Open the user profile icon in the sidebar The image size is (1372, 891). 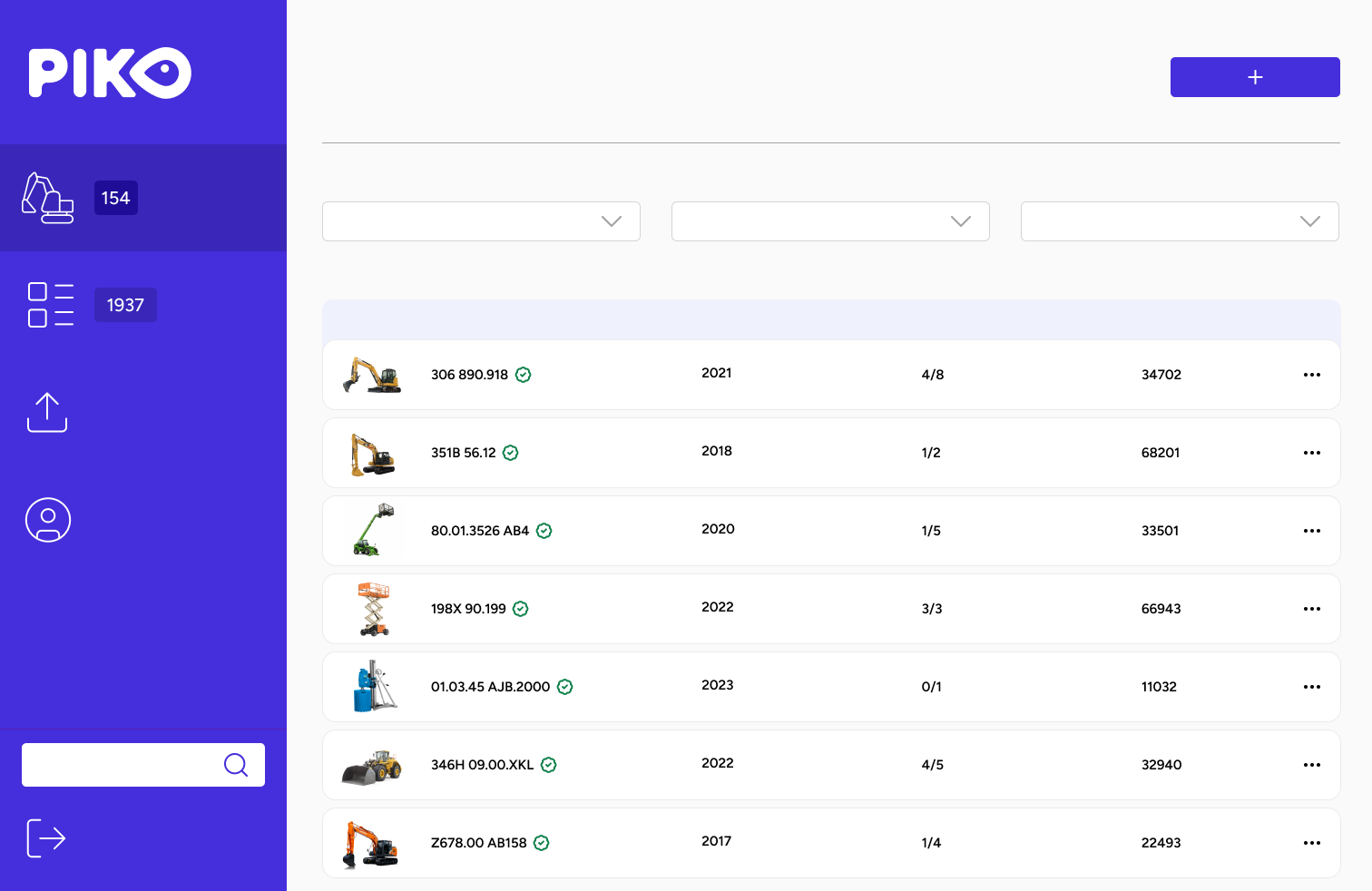48,520
